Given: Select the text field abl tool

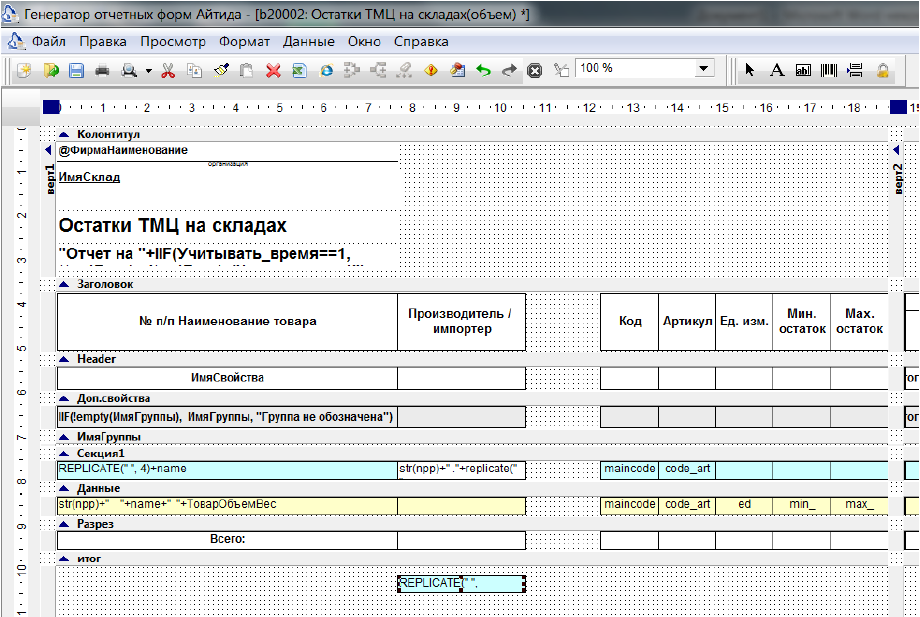Looking at the screenshot, I should click(x=803, y=71).
